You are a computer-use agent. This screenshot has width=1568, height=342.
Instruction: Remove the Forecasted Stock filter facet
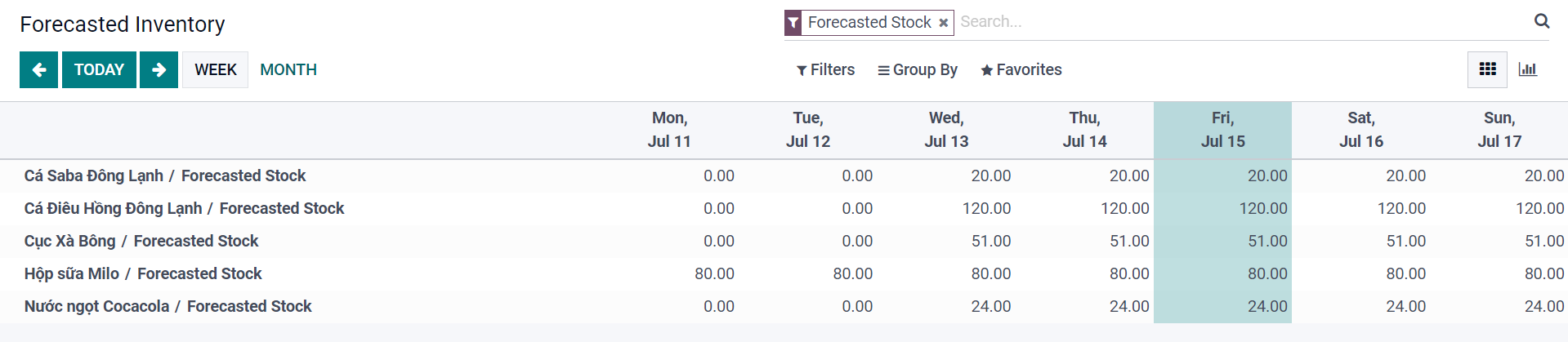943,23
